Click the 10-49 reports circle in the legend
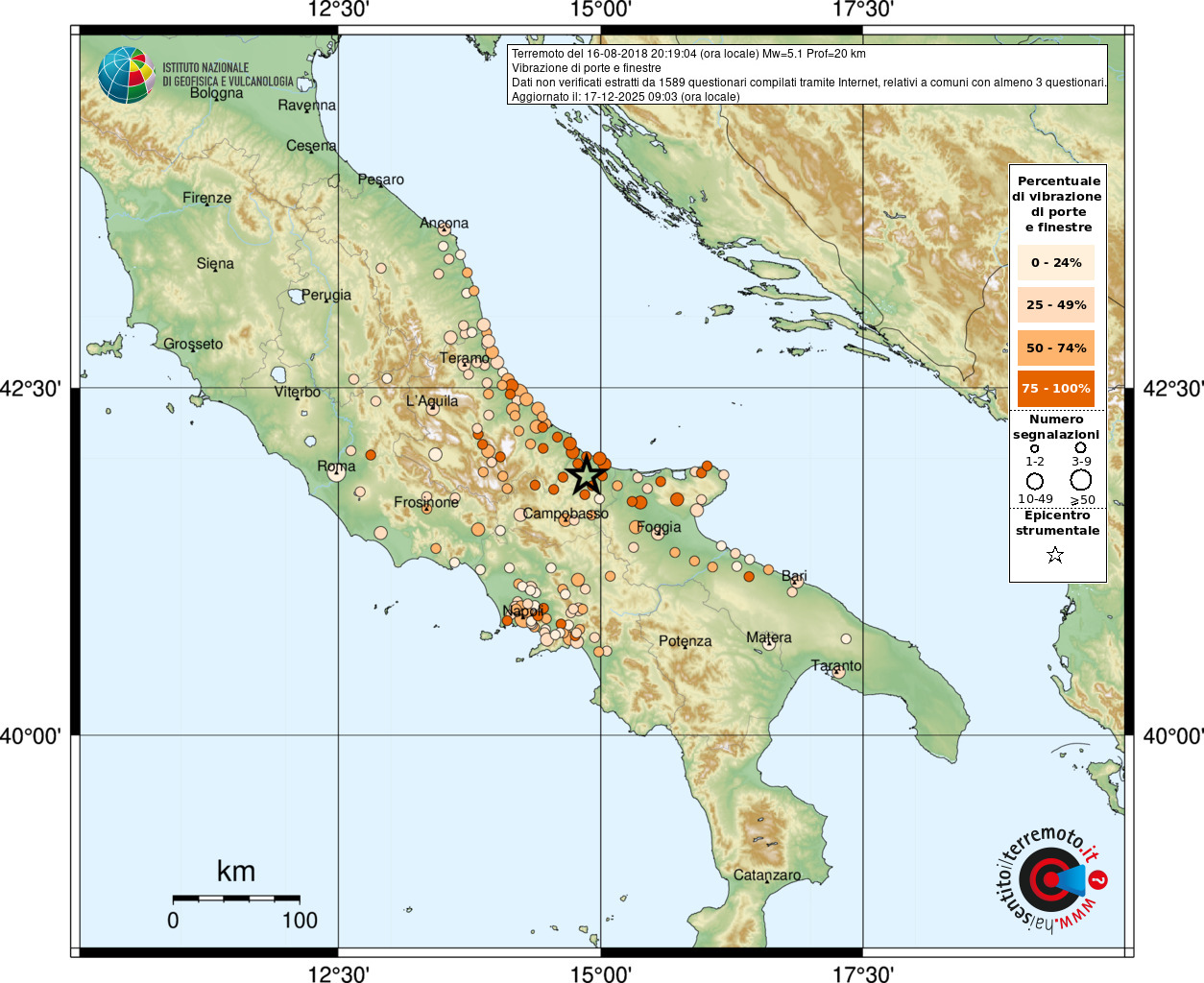This screenshot has height=983, width=1204. coord(1035,481)
